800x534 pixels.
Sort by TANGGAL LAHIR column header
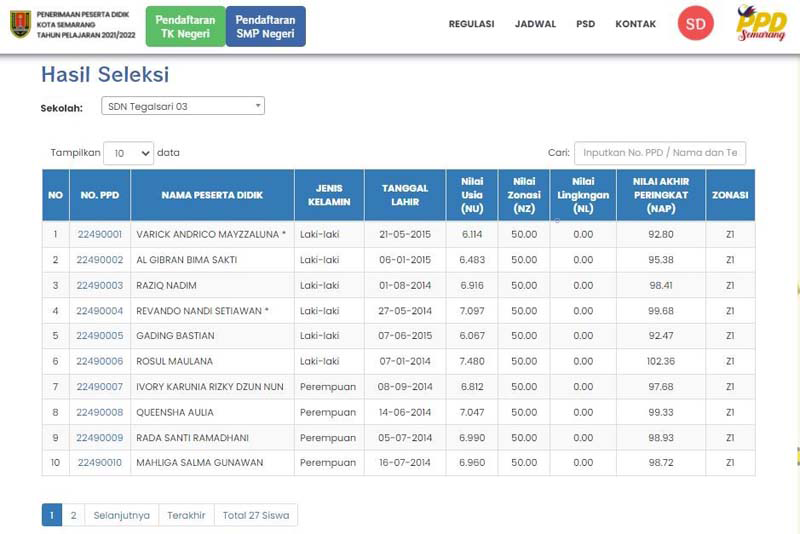pos(404,195)
